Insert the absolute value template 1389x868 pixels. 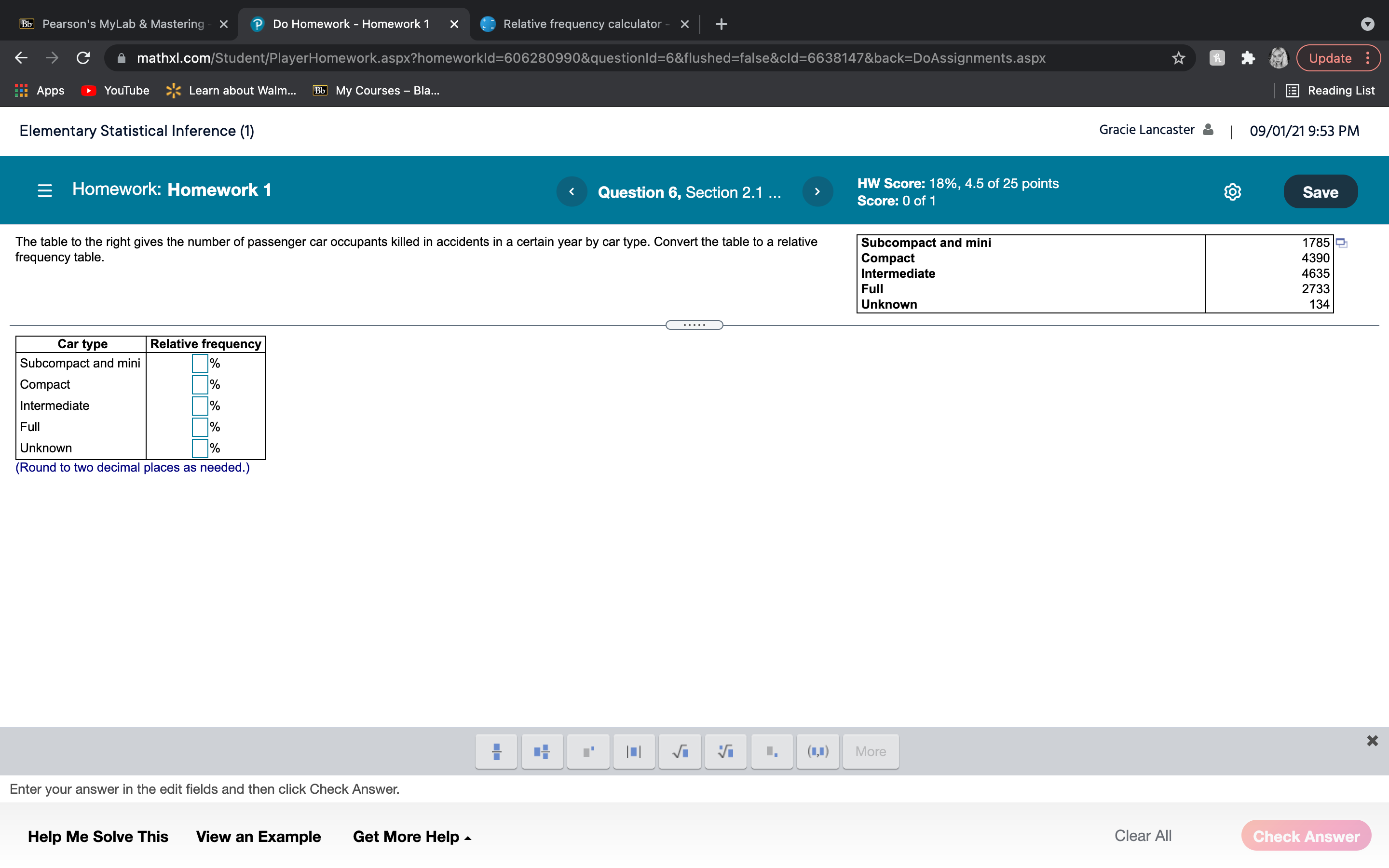point(634,751)
